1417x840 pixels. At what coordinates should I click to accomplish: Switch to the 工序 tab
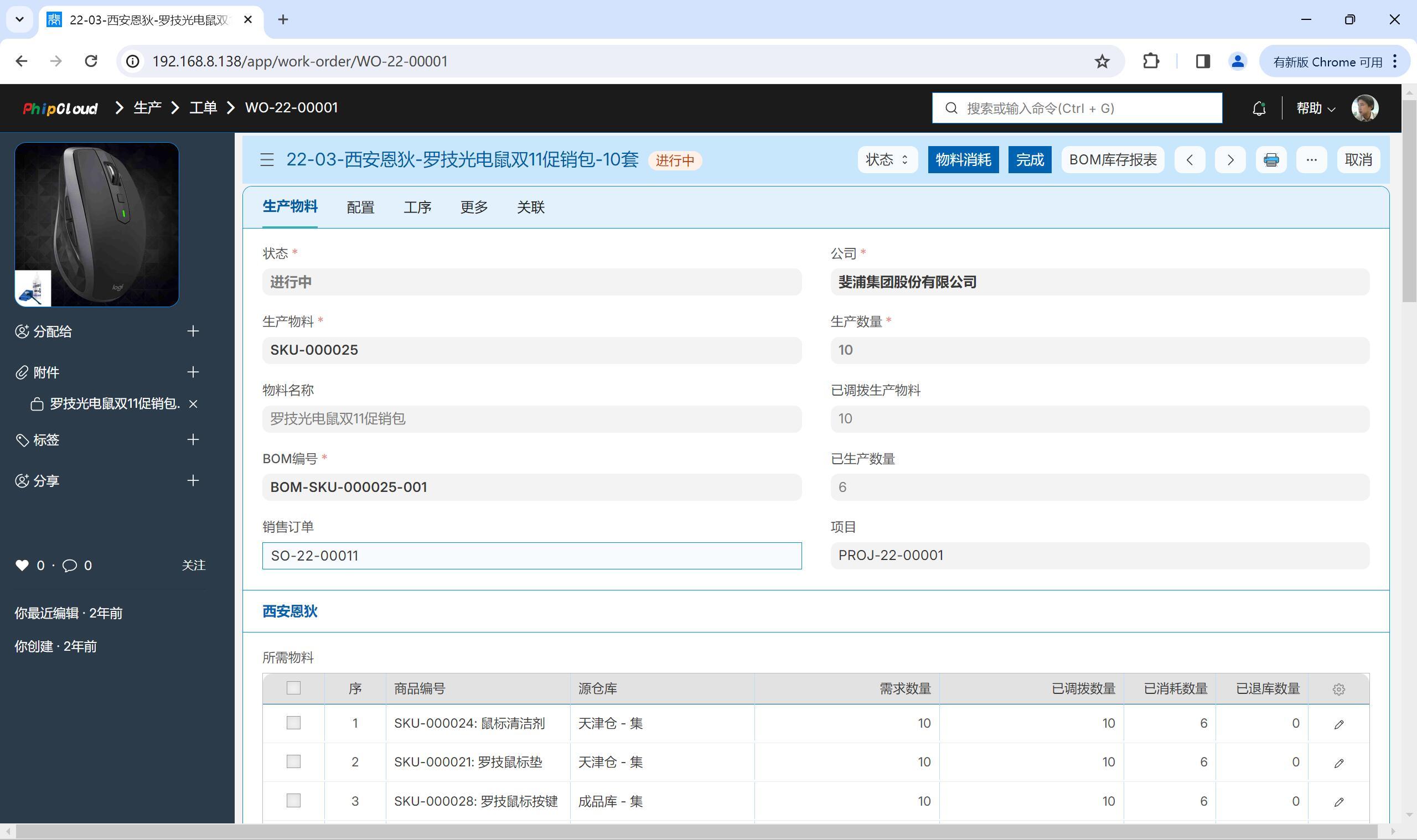point(417,207)
